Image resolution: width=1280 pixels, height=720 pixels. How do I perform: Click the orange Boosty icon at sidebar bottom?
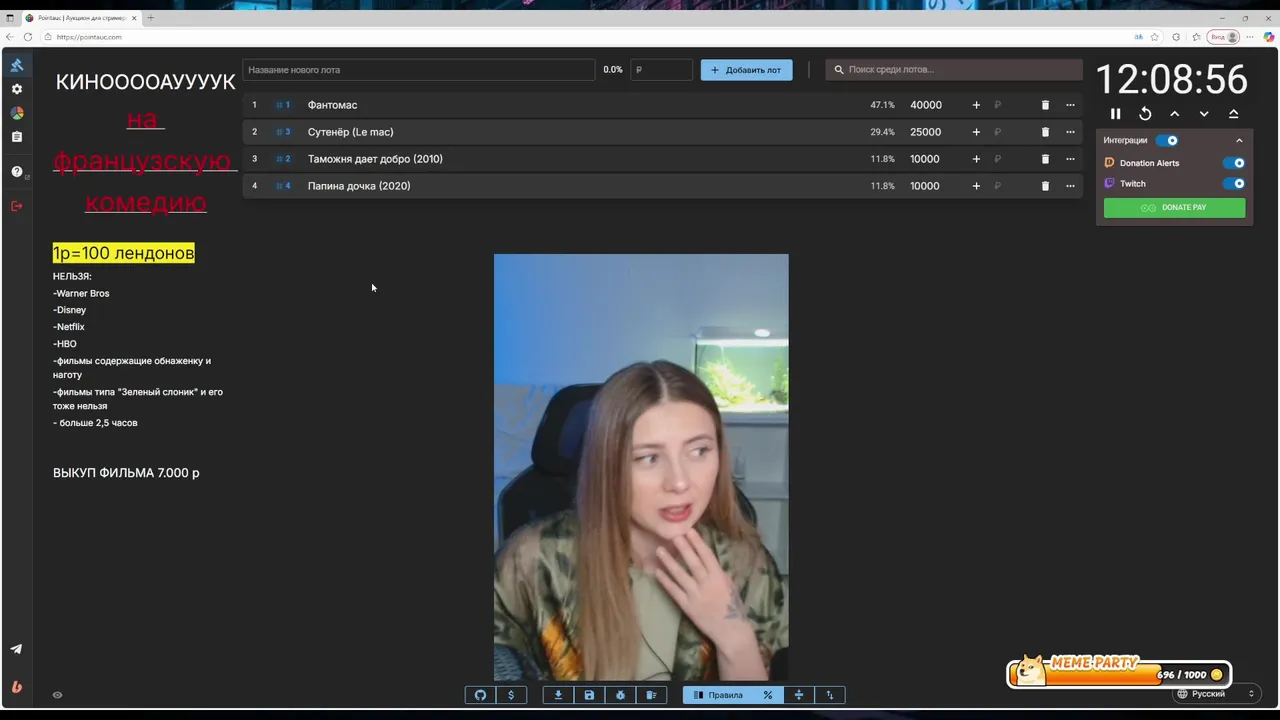(x=17, y=687)
